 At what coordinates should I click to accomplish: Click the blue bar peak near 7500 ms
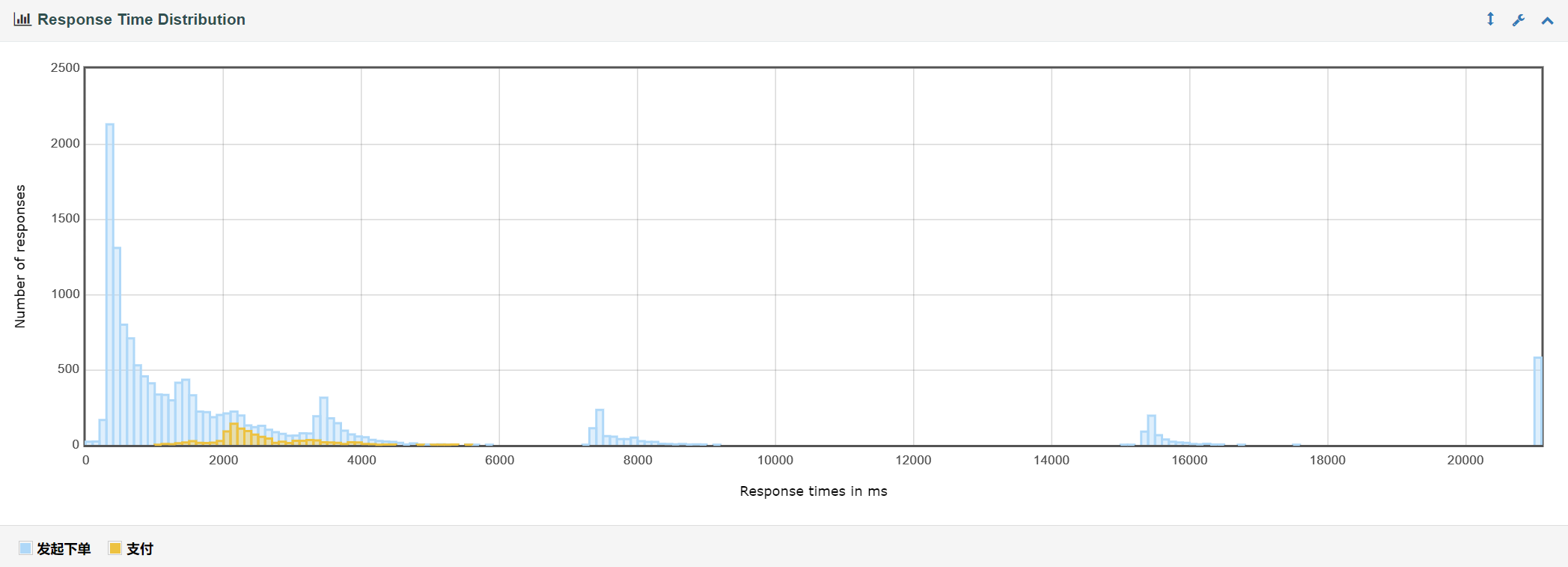[x=600, y=428]
